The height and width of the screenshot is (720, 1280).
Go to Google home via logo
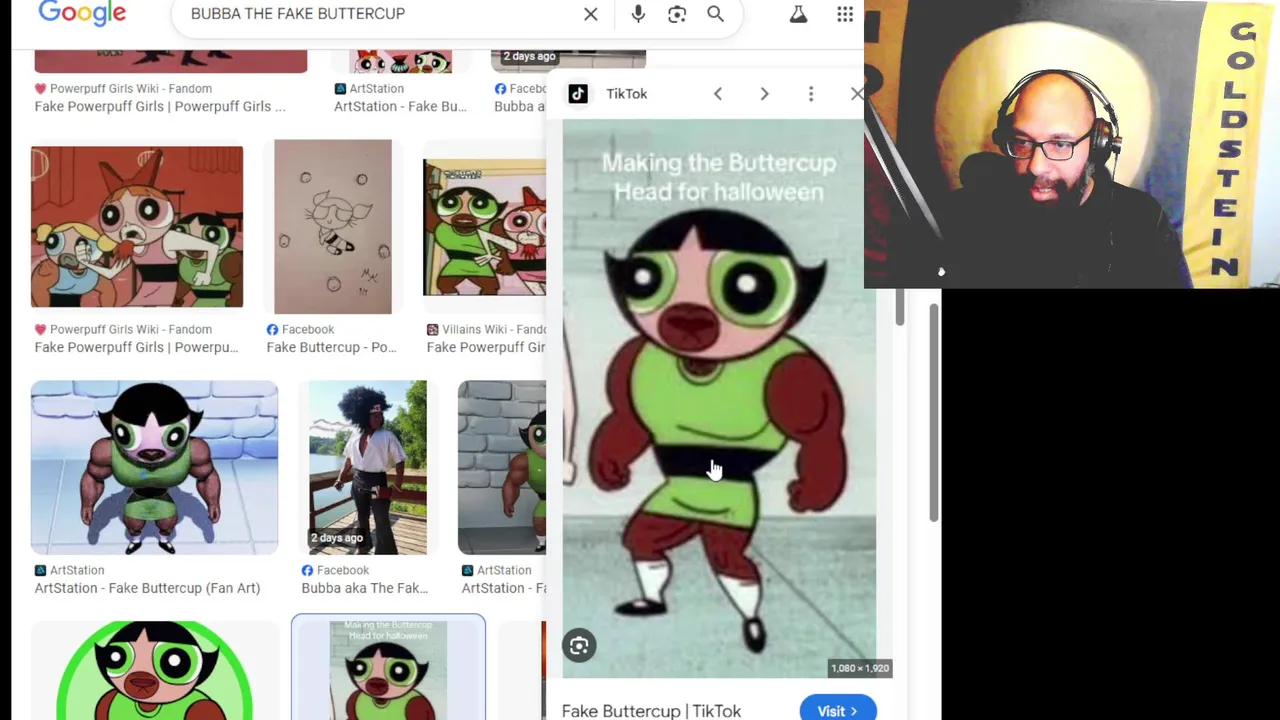click(x=82, y=13)
